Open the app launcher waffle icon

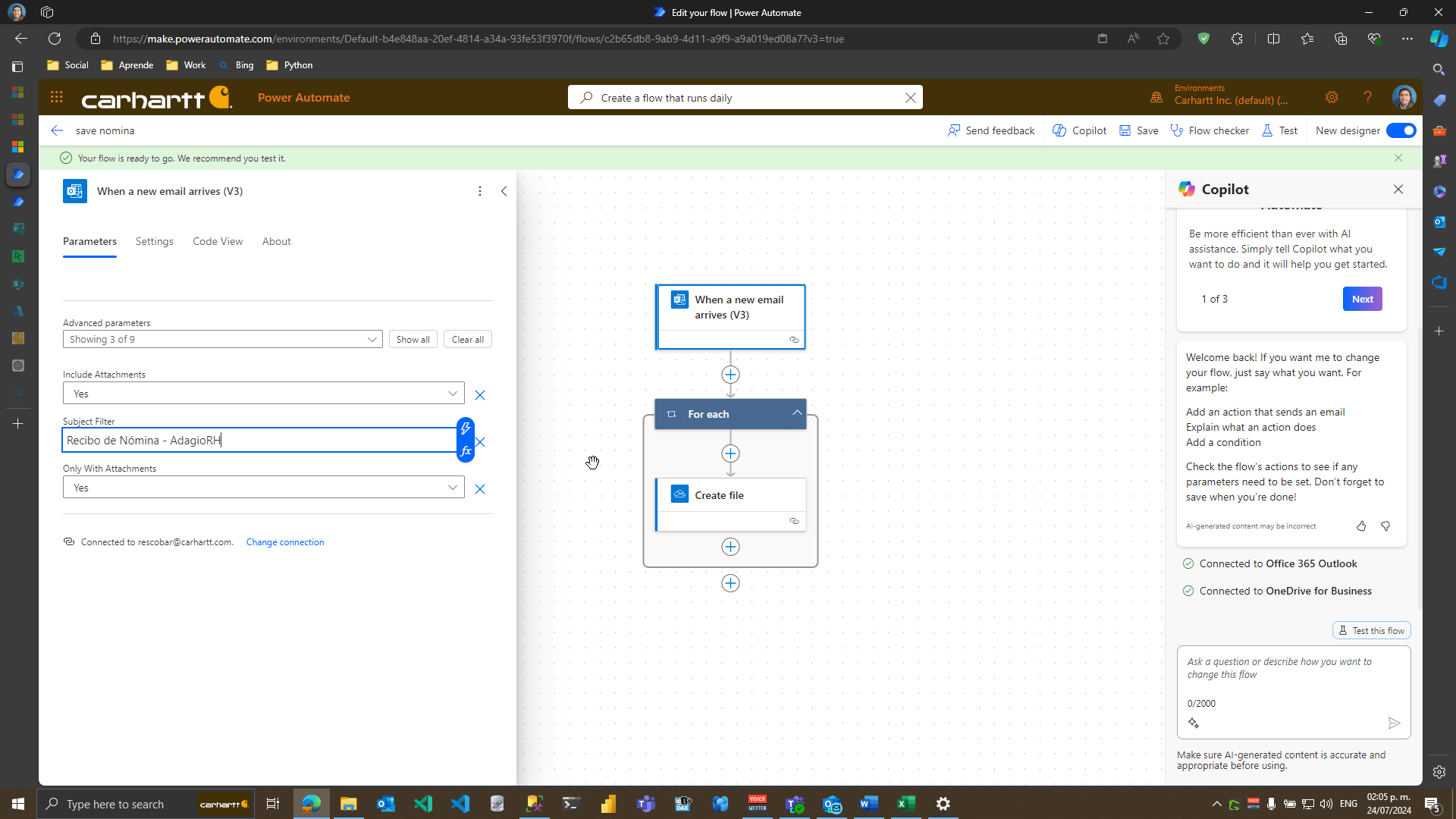(x=57, y=97)
